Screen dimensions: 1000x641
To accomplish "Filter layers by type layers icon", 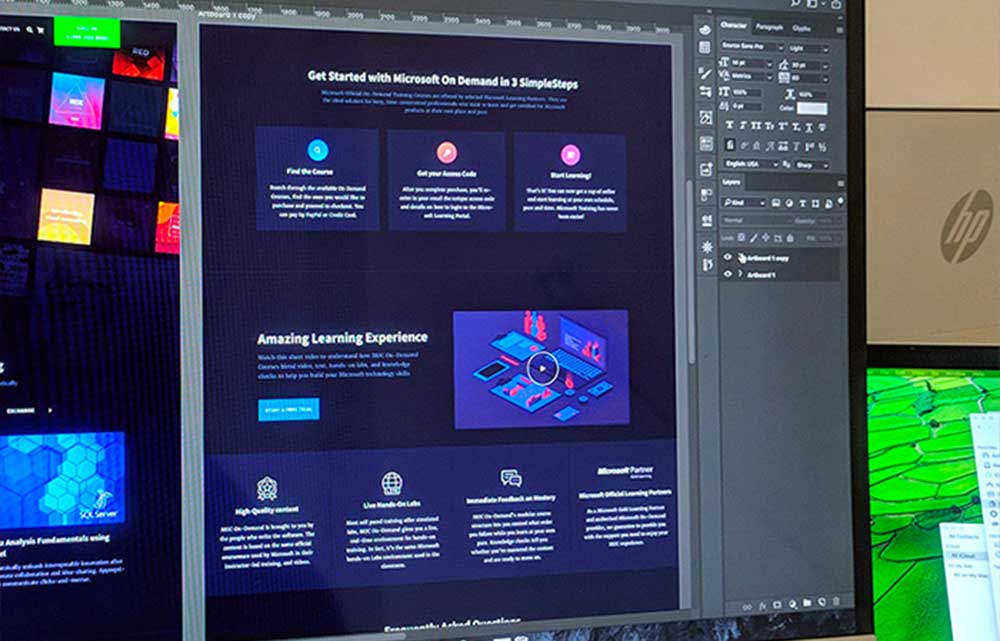I will (802, 203).
